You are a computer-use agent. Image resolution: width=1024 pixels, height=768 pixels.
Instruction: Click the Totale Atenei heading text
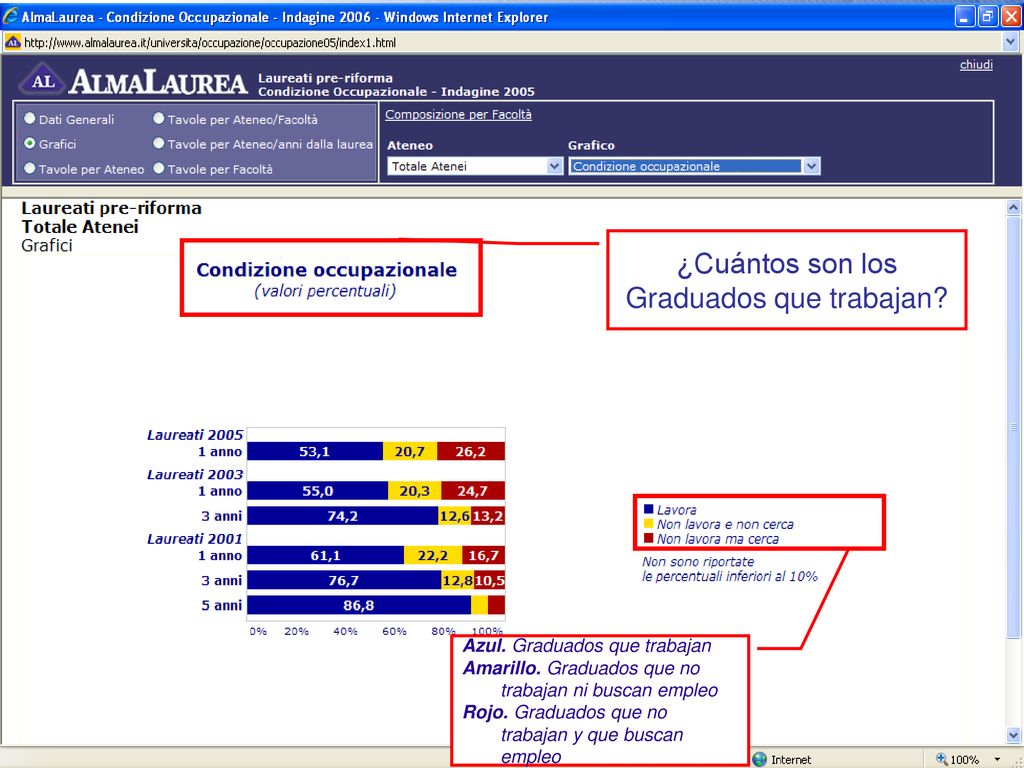tap(80, 227)
